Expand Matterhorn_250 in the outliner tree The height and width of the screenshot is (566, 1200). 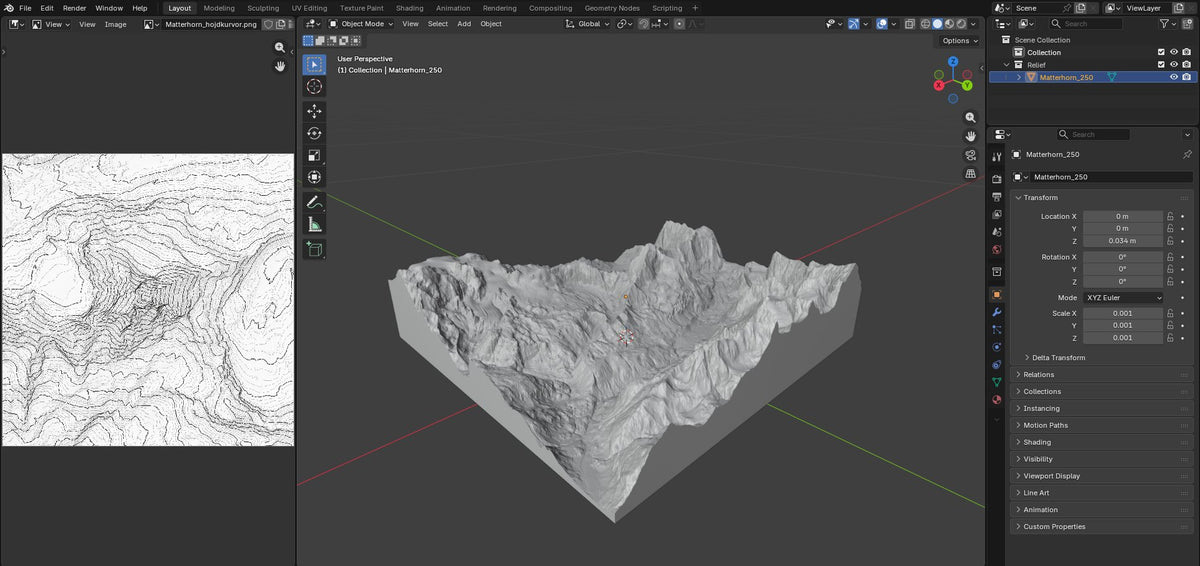pyautogui.click(x=1019, y=77)
